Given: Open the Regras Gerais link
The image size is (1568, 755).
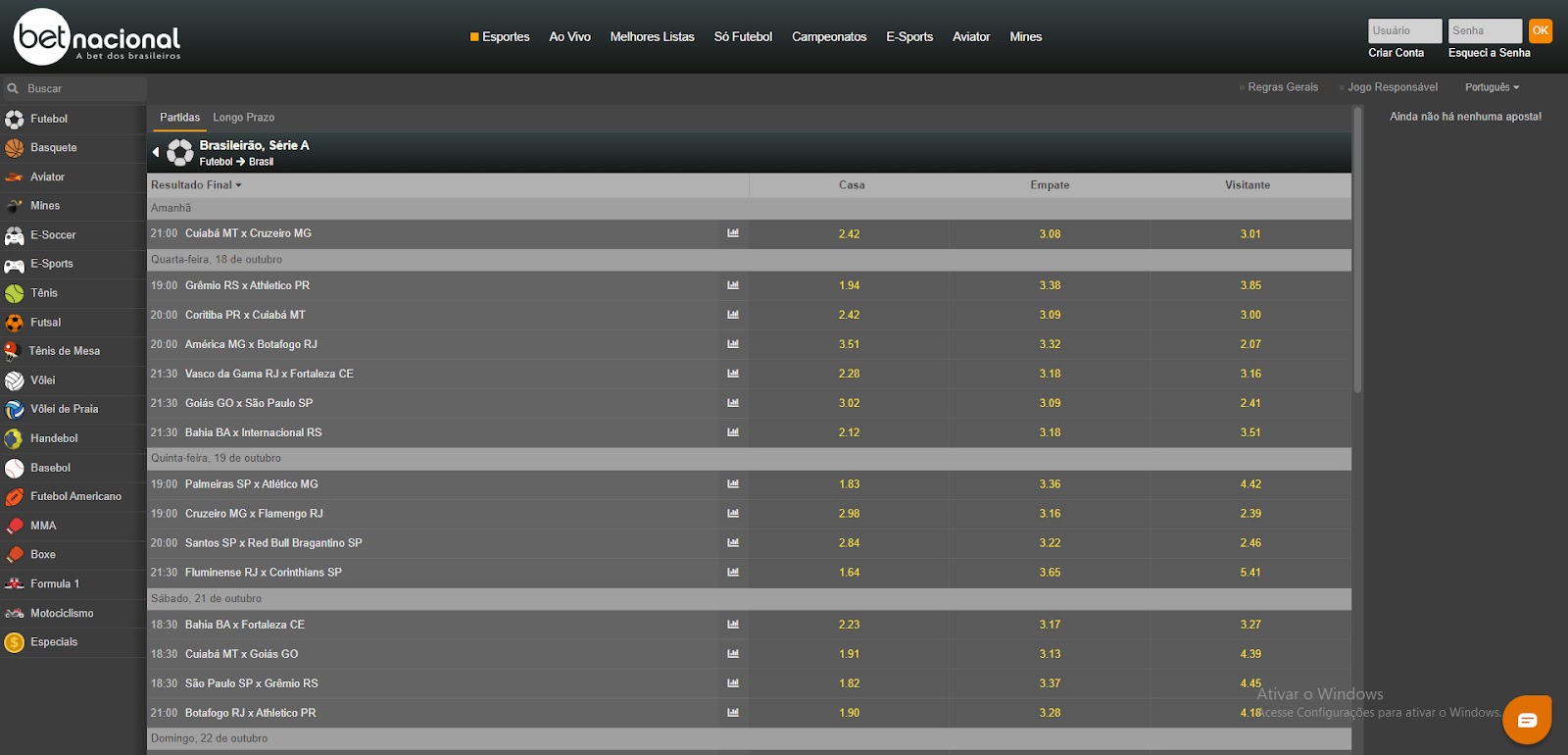Looking at the screenshot, I should pyautogui.click(x=1283, y=87).
